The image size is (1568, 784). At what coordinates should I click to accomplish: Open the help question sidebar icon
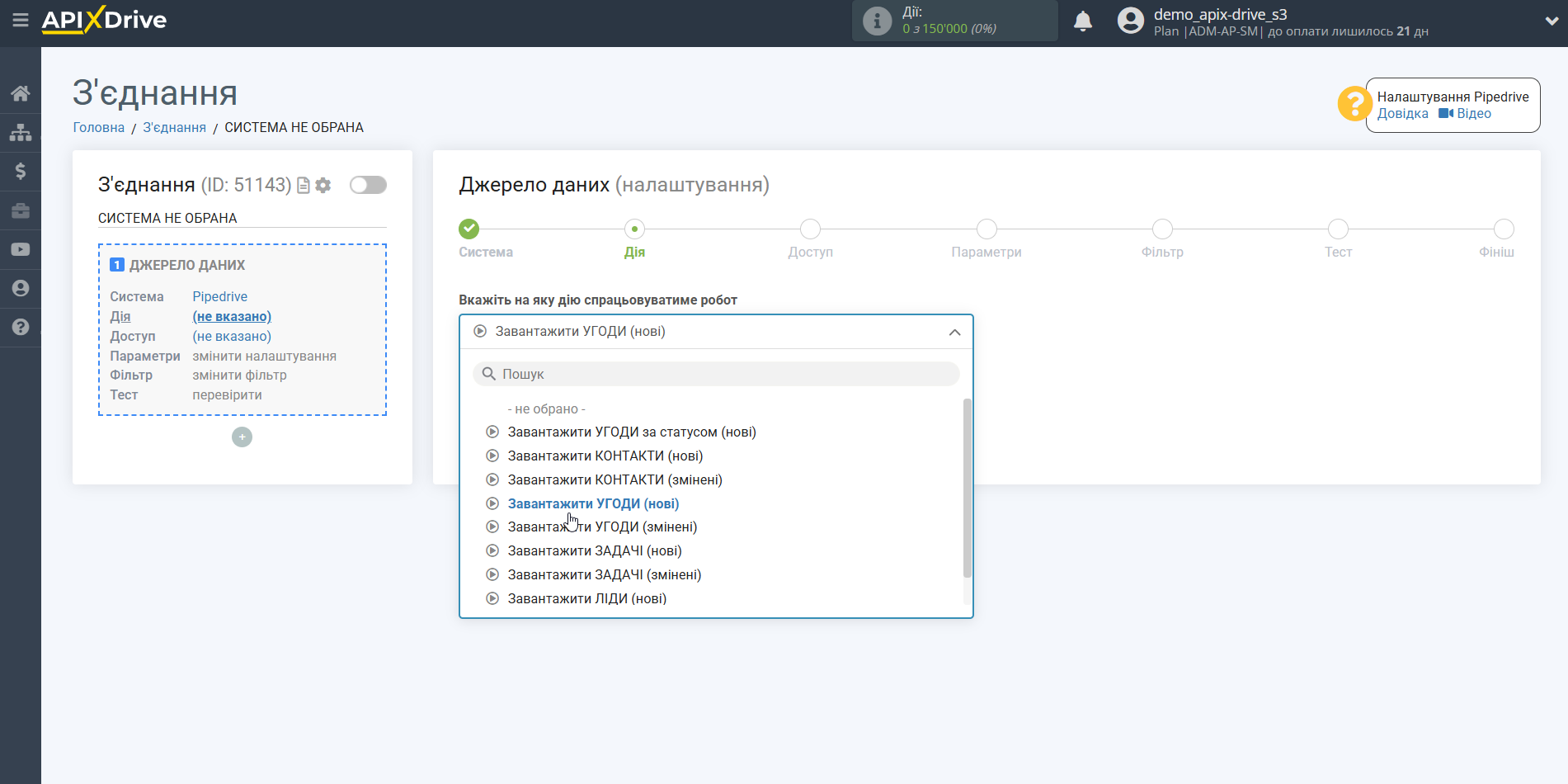tap(21, 327)
